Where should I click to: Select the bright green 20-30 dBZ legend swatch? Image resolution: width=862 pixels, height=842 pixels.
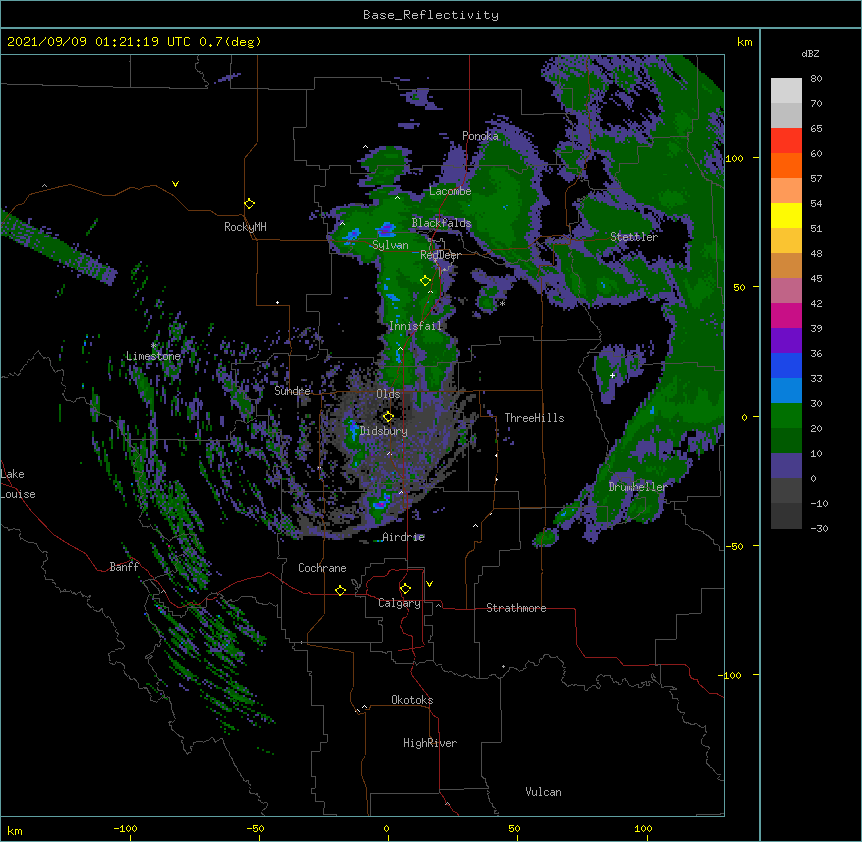786,416
